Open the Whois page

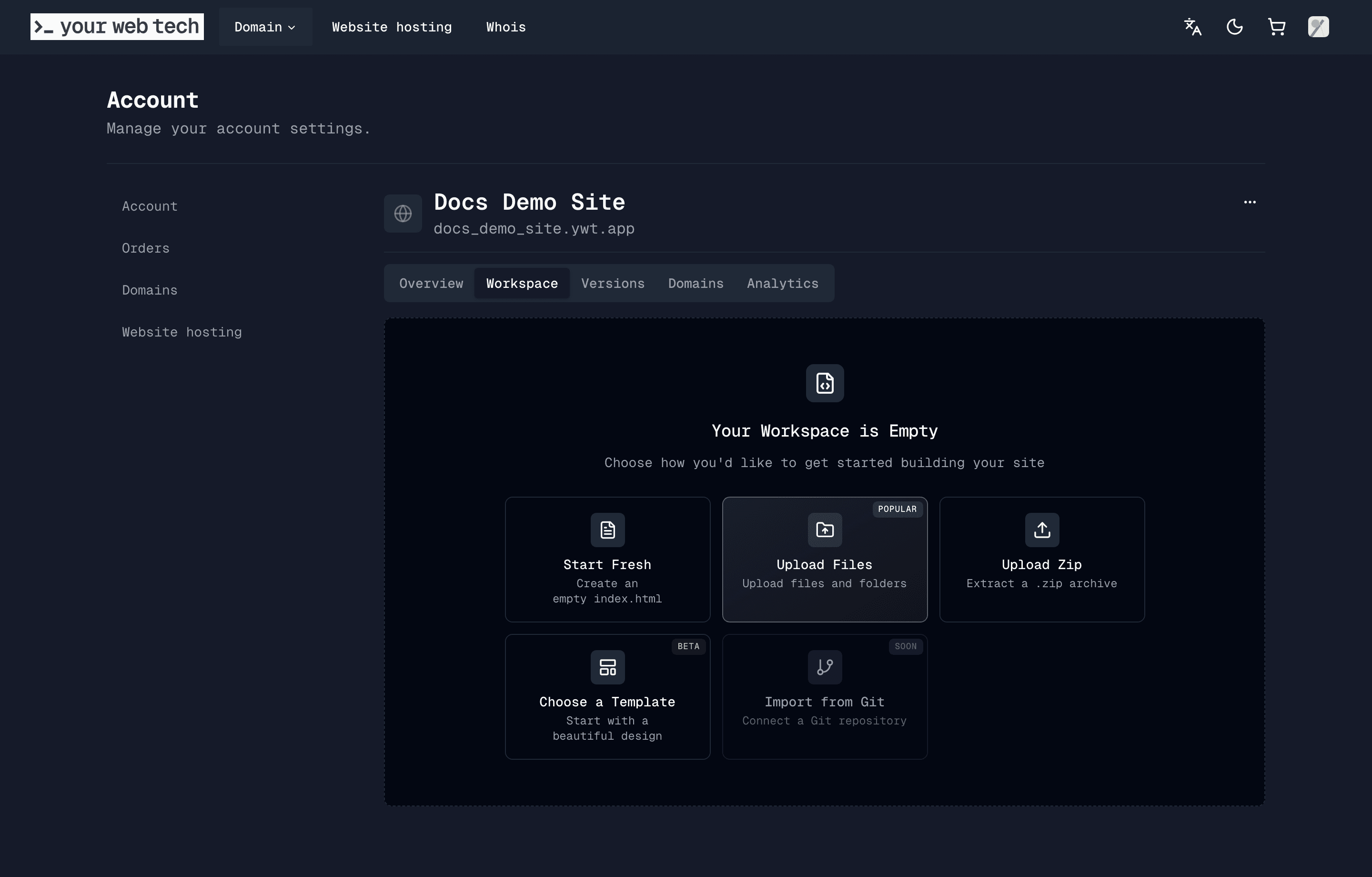(506, 27)
